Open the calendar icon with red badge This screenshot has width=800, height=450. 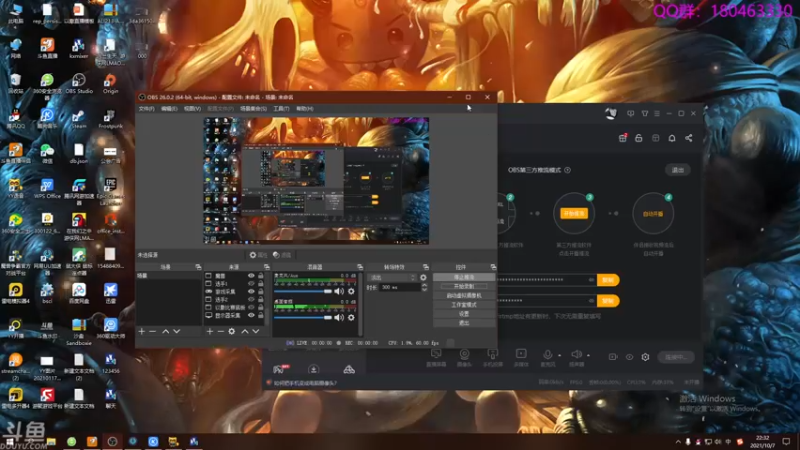(622, 138)
